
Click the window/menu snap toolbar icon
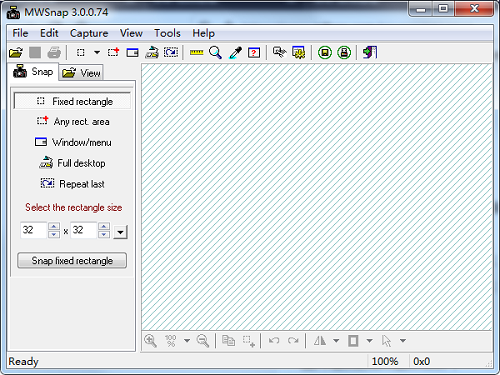point(132,53)
